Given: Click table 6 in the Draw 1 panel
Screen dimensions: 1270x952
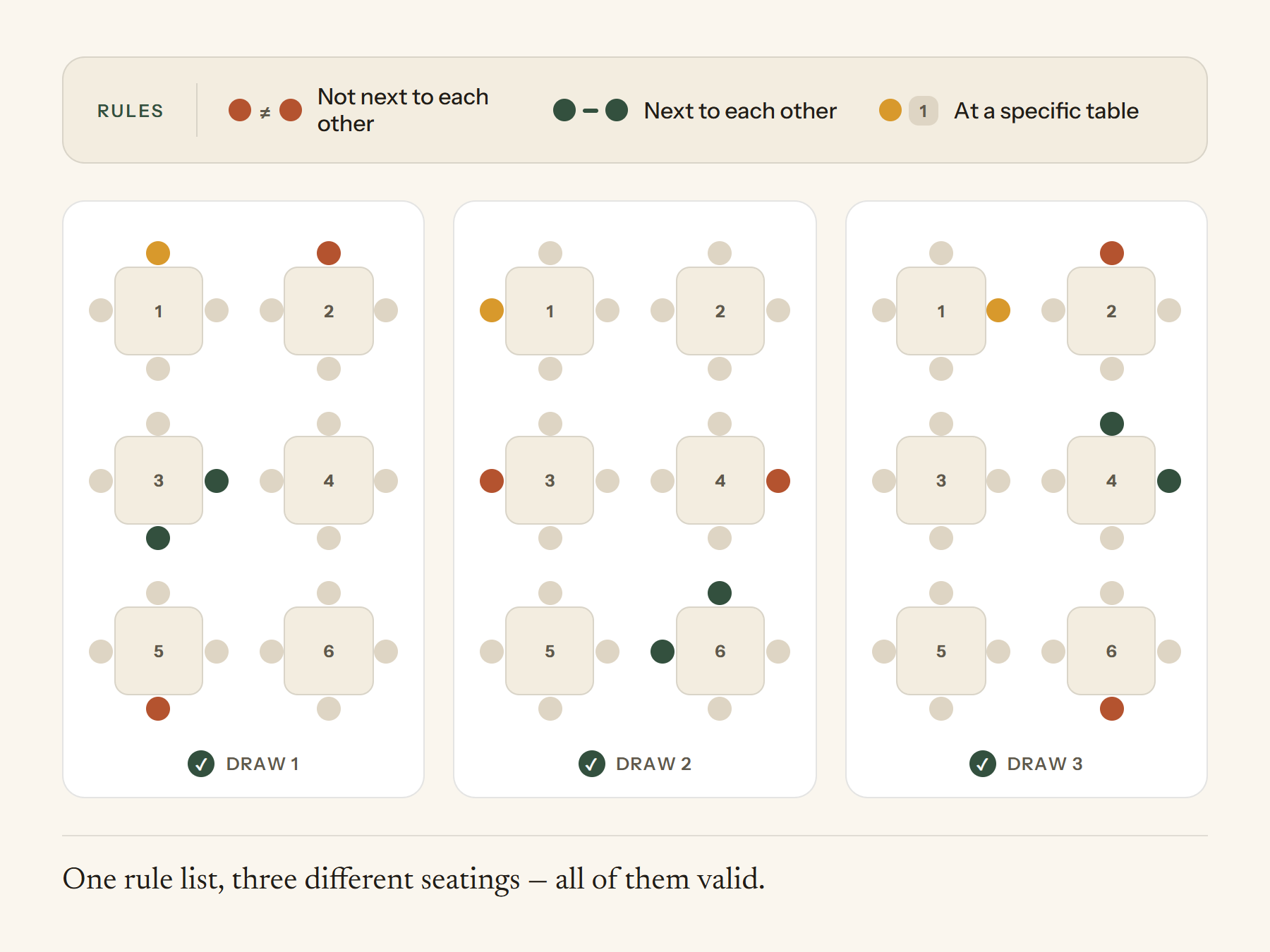Looking at the screenshot, I should coord(329,651).
